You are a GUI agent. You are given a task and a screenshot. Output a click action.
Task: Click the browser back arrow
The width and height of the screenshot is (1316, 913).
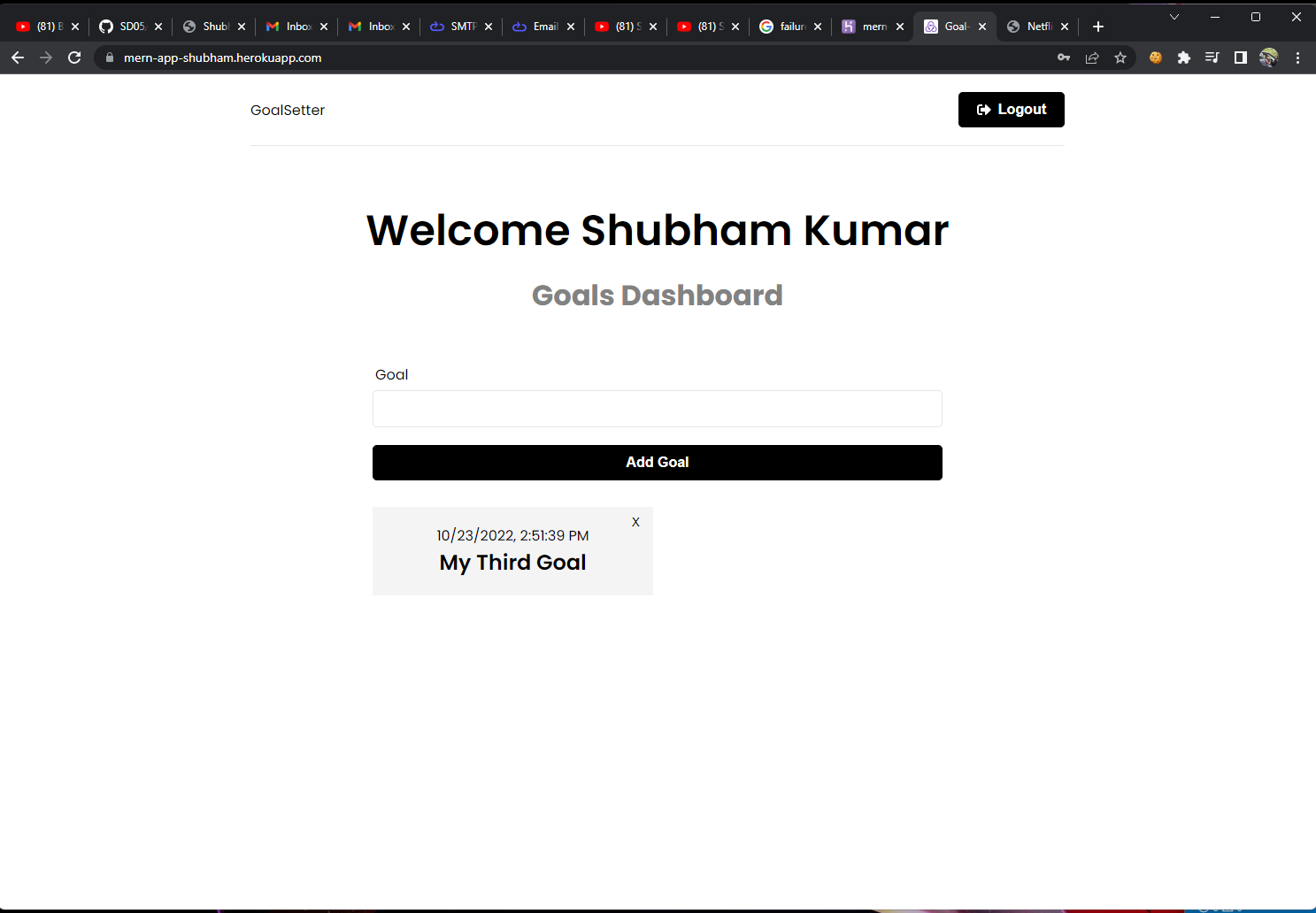click(18, 58)
